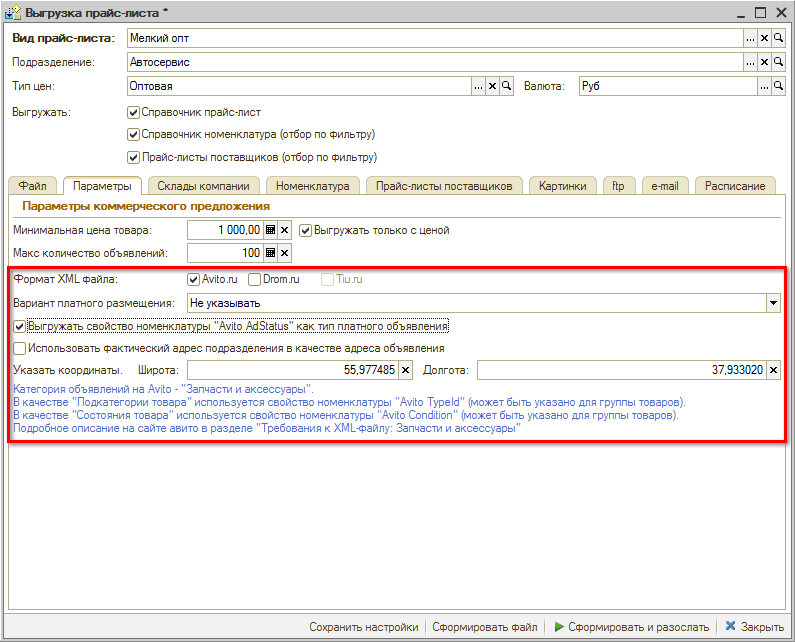Open the Расписание tab

pyautogui.click(x=735, y=186)
